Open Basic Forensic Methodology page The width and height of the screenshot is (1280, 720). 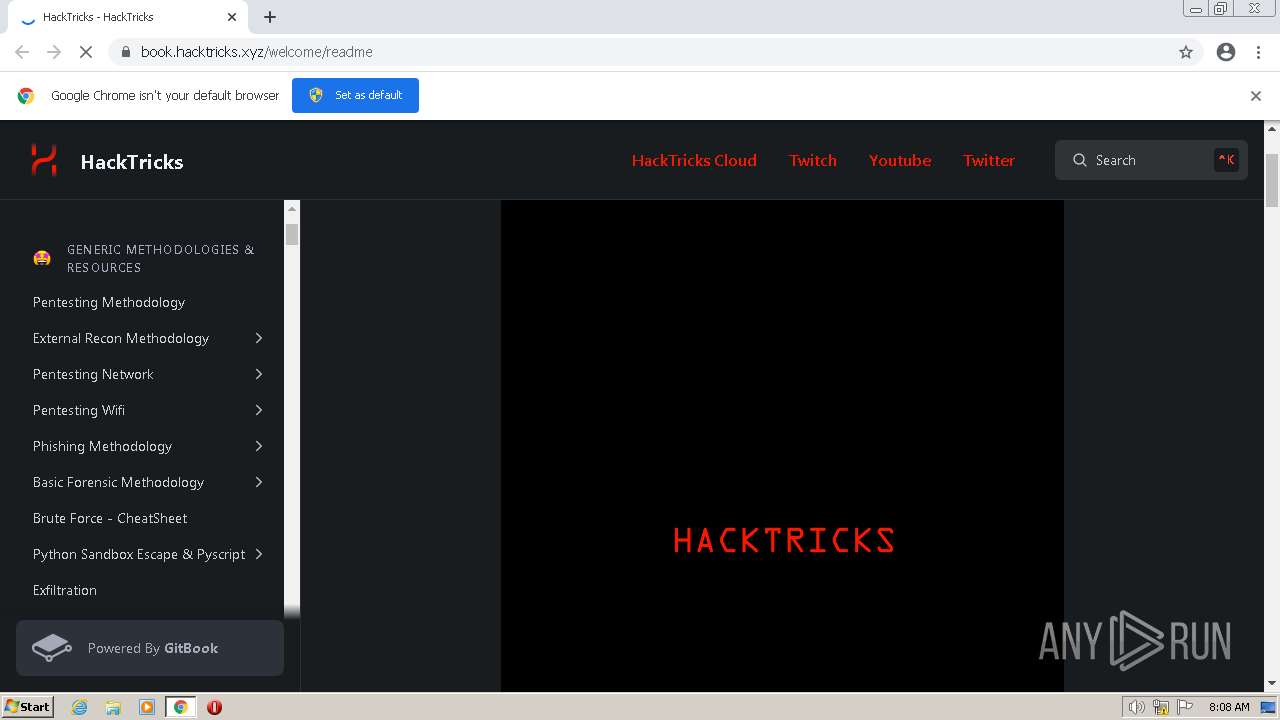tap(118, 482)
